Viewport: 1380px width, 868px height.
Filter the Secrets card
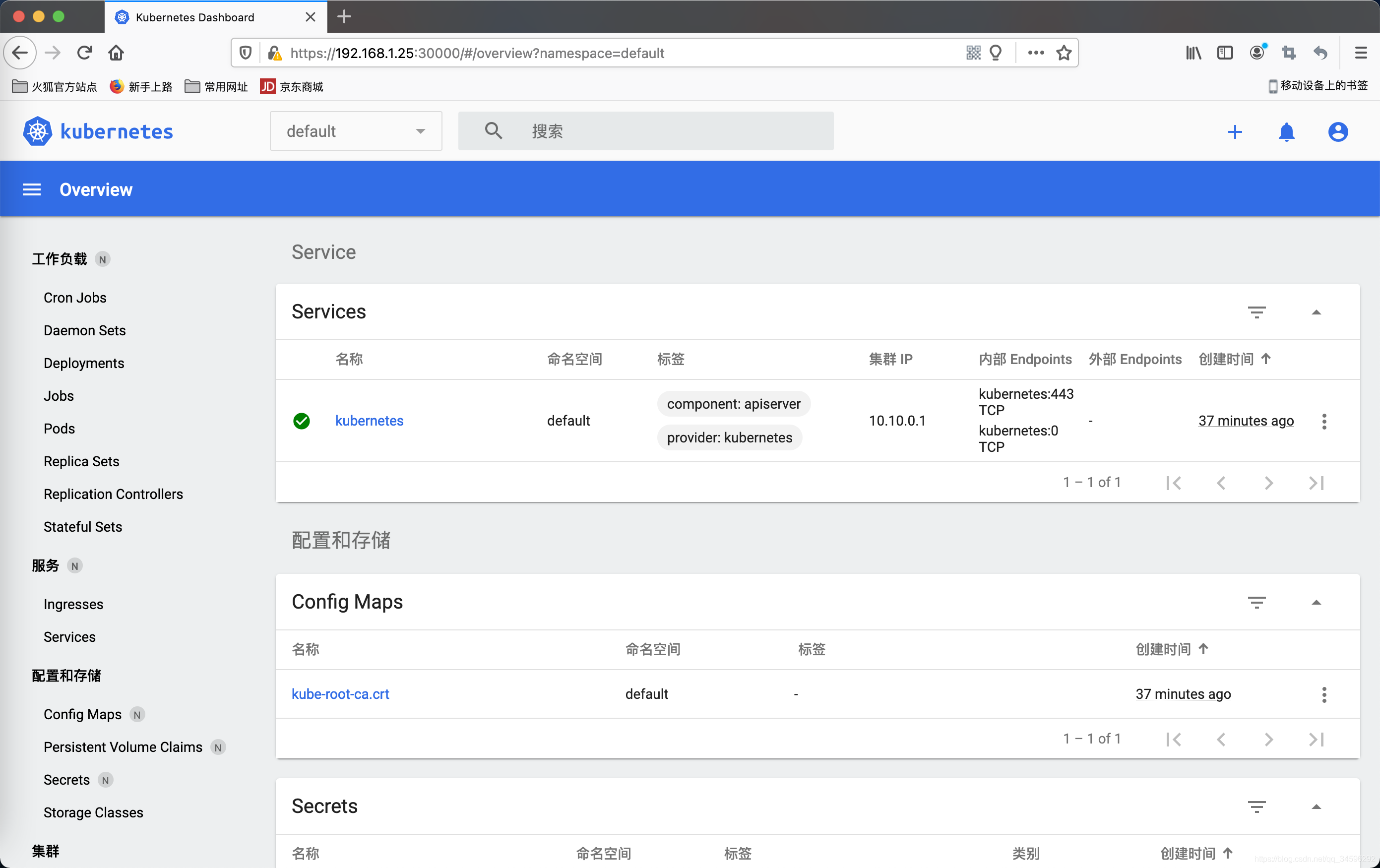pyautogui.click(x=1257, y=806)
